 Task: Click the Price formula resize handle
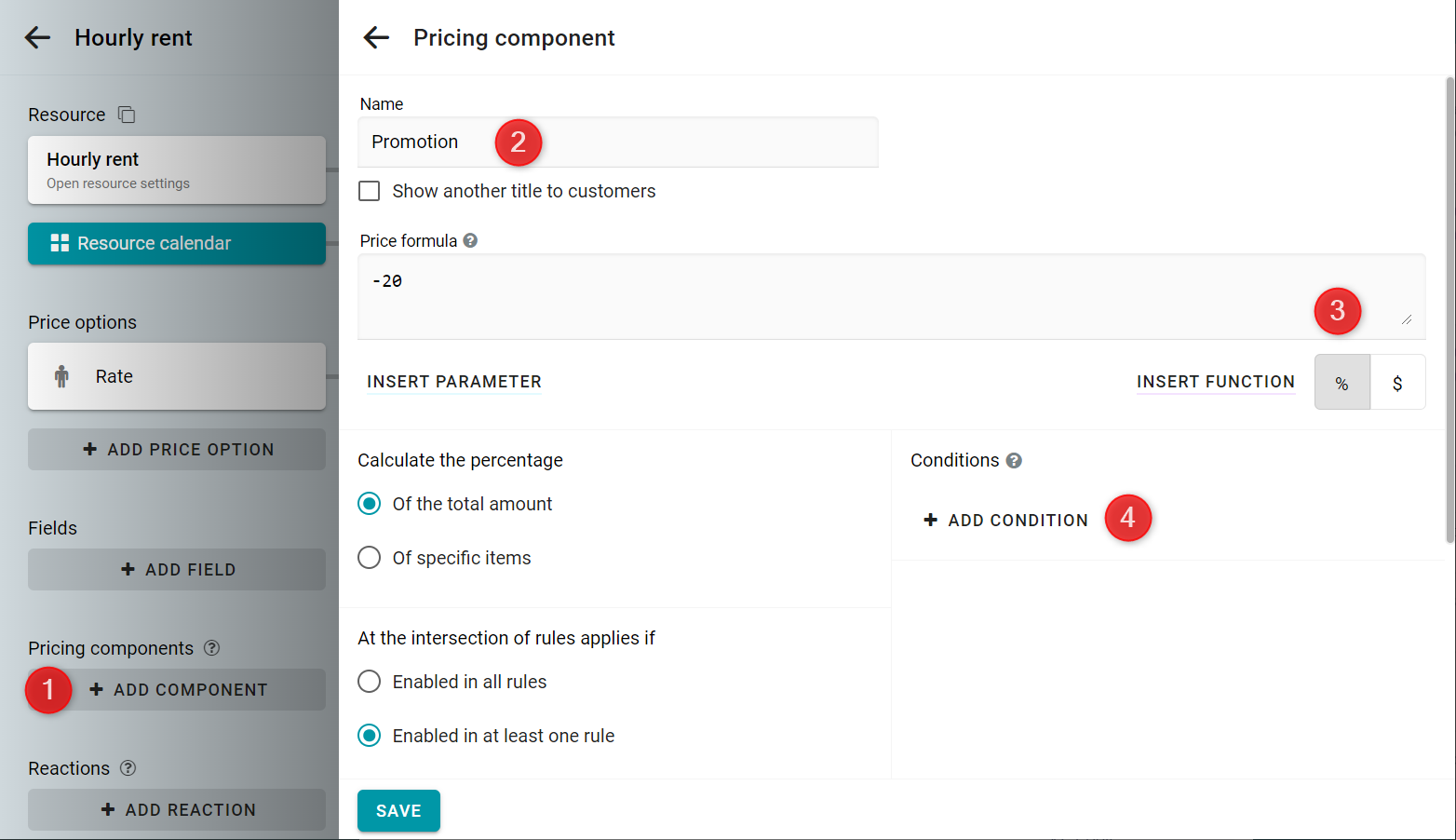pos(1407,319)
